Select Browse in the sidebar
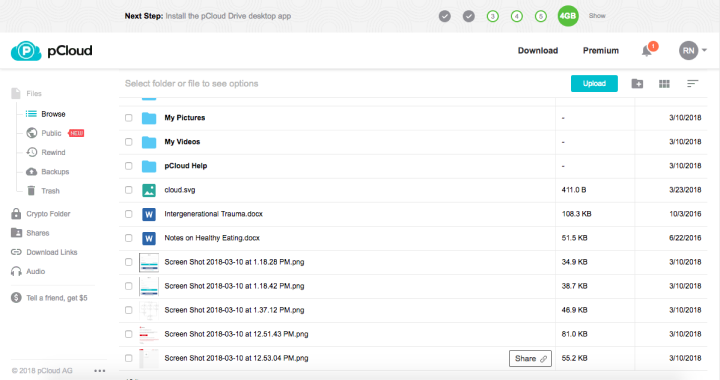Viewport: 720px width, 380px height. [x=53, y=114]
